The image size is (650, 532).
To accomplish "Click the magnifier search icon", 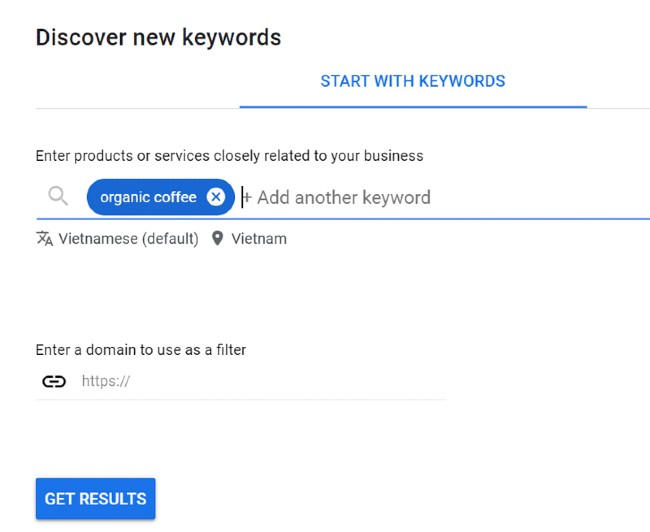I will (x=58, y=196).
